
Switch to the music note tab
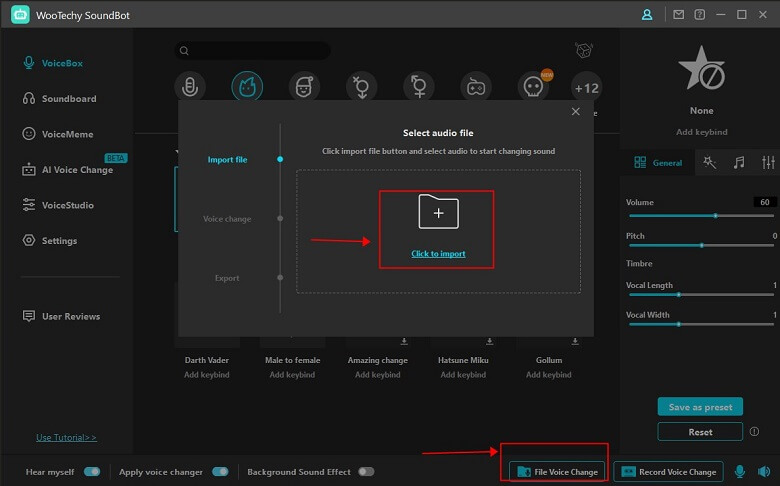click(x=739, y=162)
